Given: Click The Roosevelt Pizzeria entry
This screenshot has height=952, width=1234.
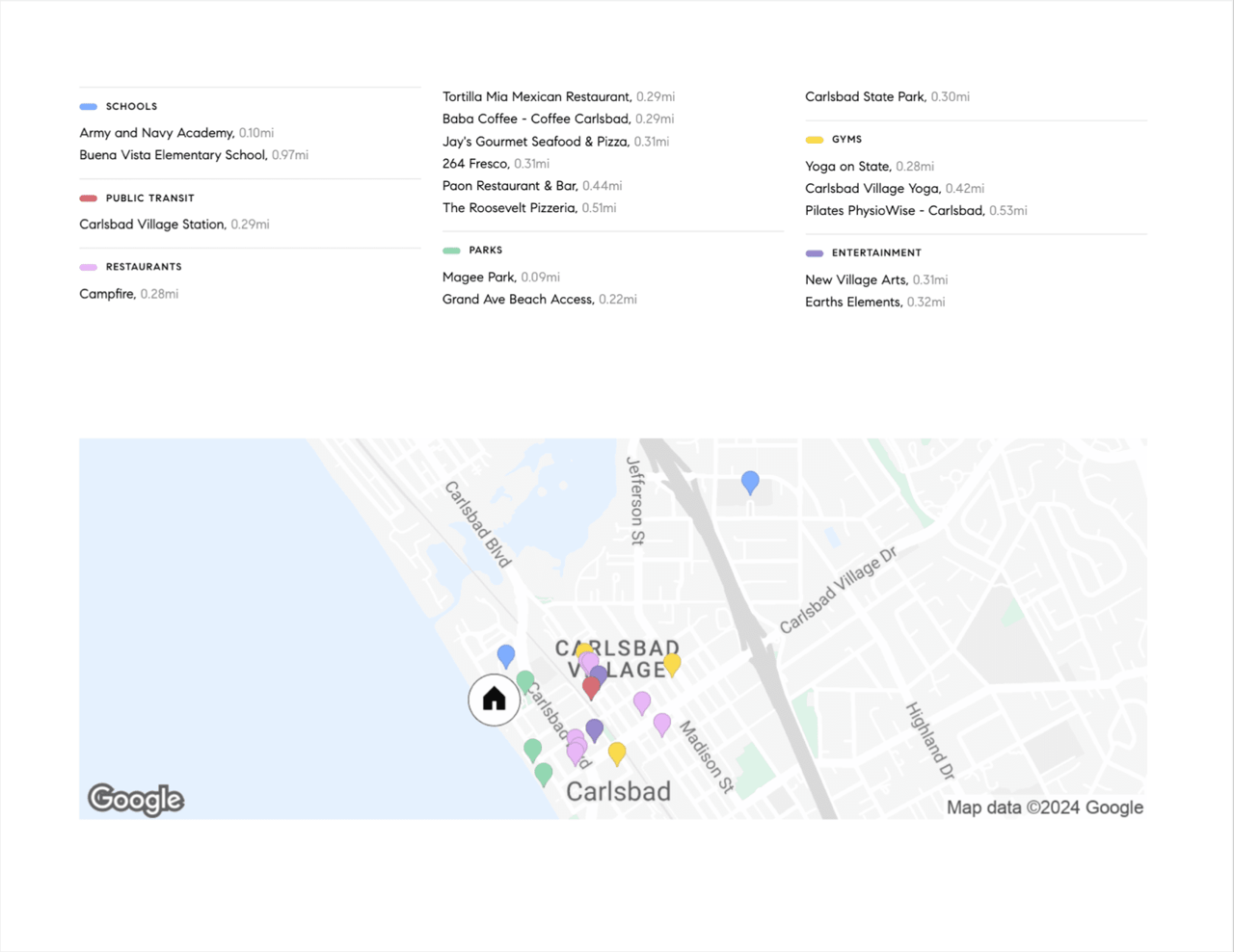Looking at the screenshot, I should click(x=529, y=208).
